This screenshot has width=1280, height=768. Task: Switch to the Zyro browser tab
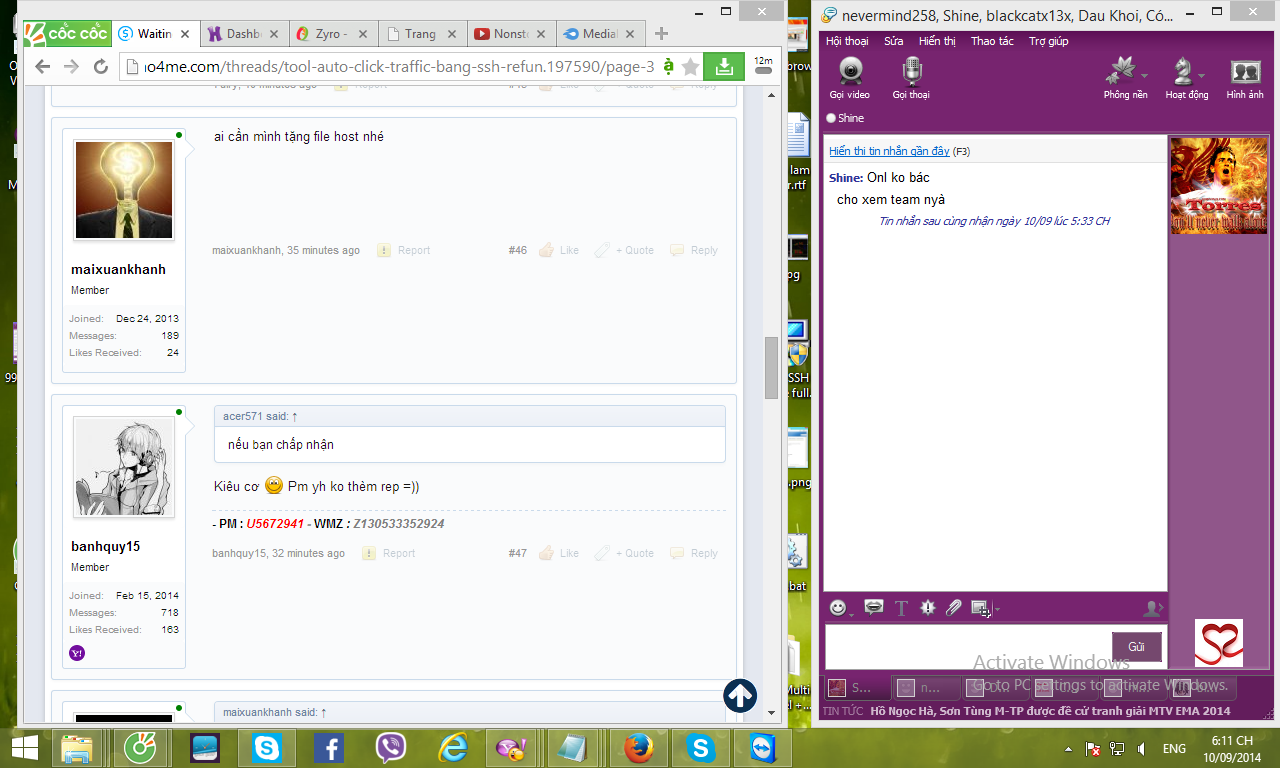(x=333, y=34)
